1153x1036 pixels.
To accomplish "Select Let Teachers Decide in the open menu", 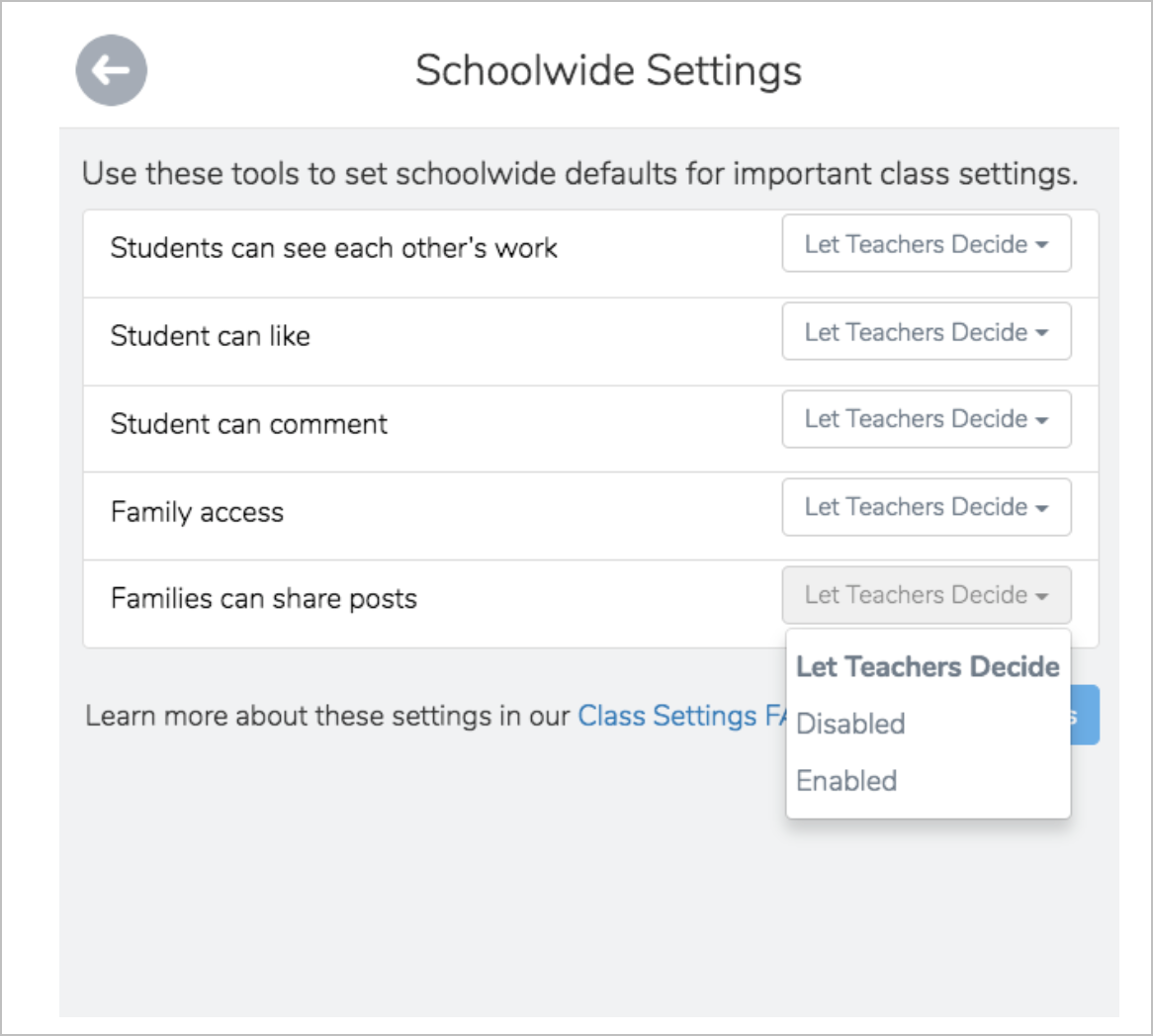I will click(x=928, y=667).
